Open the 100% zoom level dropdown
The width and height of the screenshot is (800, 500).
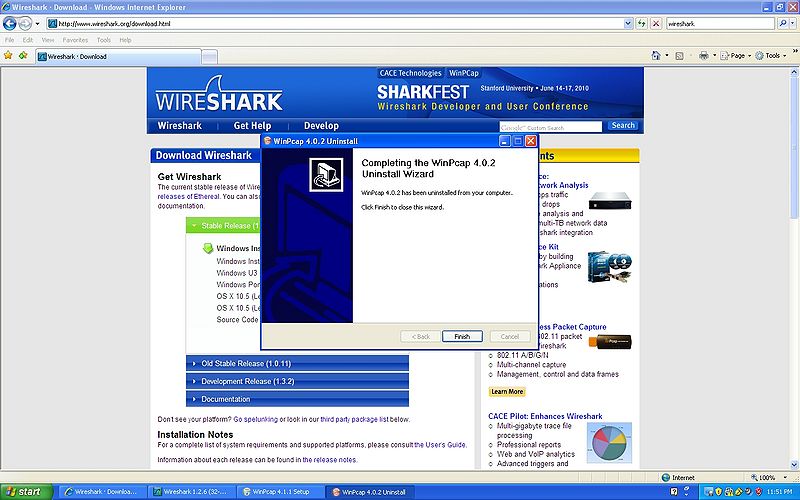click(785, 478)
